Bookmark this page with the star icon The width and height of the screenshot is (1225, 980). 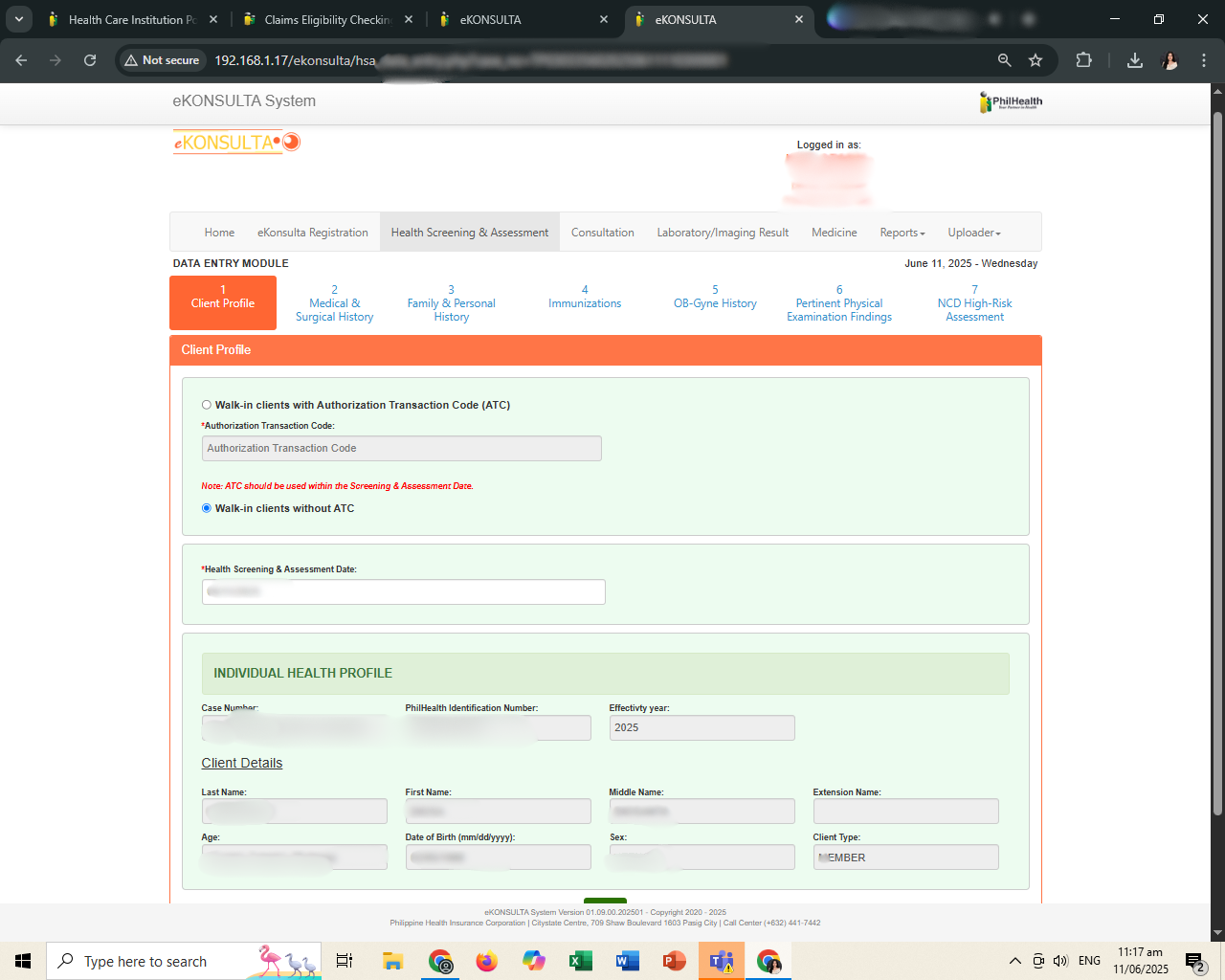coord(1036,60)
